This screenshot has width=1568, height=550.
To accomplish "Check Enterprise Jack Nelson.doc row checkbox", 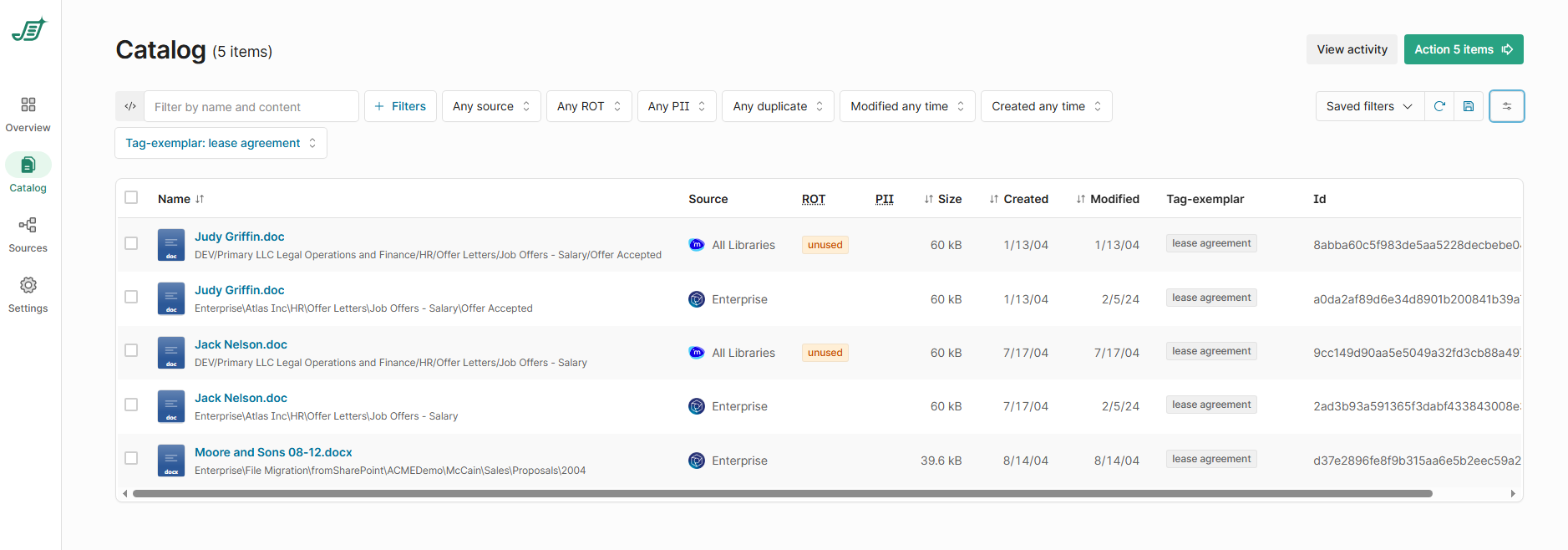I will pyautogui.click(x=131, y=405).
